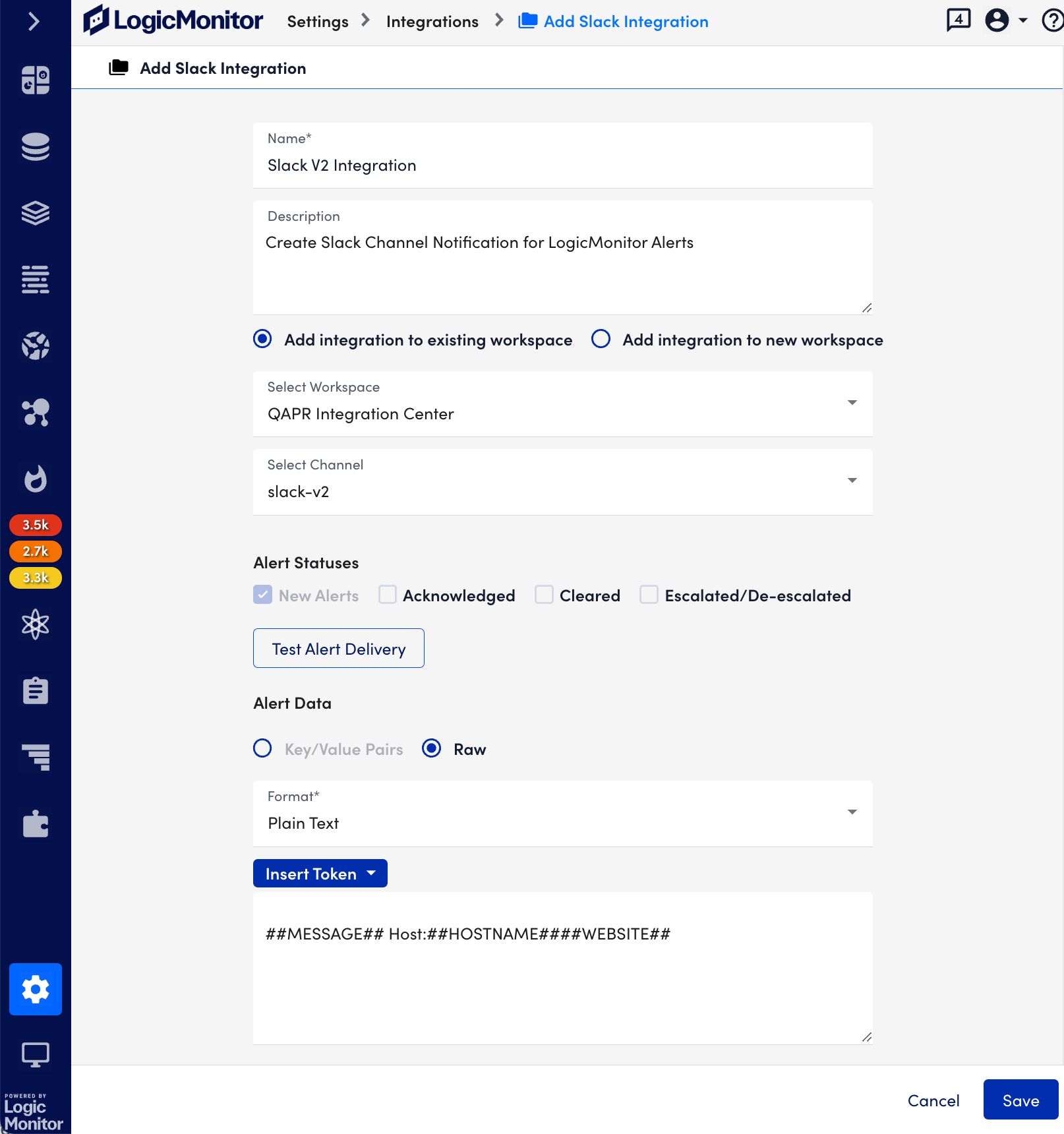Viewport: 1064px width, 1134px height.
Task: Click the flame Alerts icon in sidebar
Action: click(x=36, y=479)
